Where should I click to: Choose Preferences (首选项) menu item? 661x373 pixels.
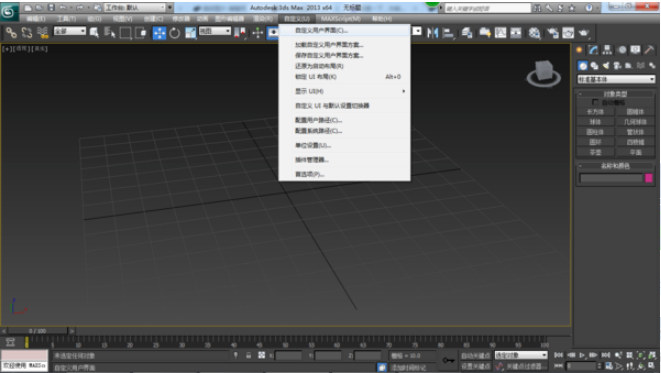pyautogui.click(x=344, y=174)
